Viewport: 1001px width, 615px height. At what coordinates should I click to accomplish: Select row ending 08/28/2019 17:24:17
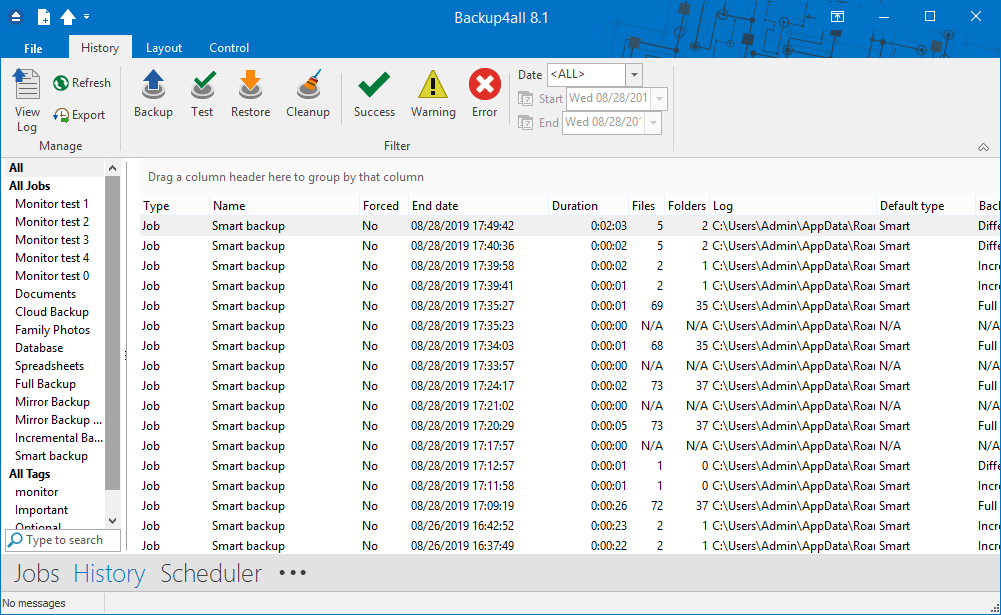(x=570, y=386)
